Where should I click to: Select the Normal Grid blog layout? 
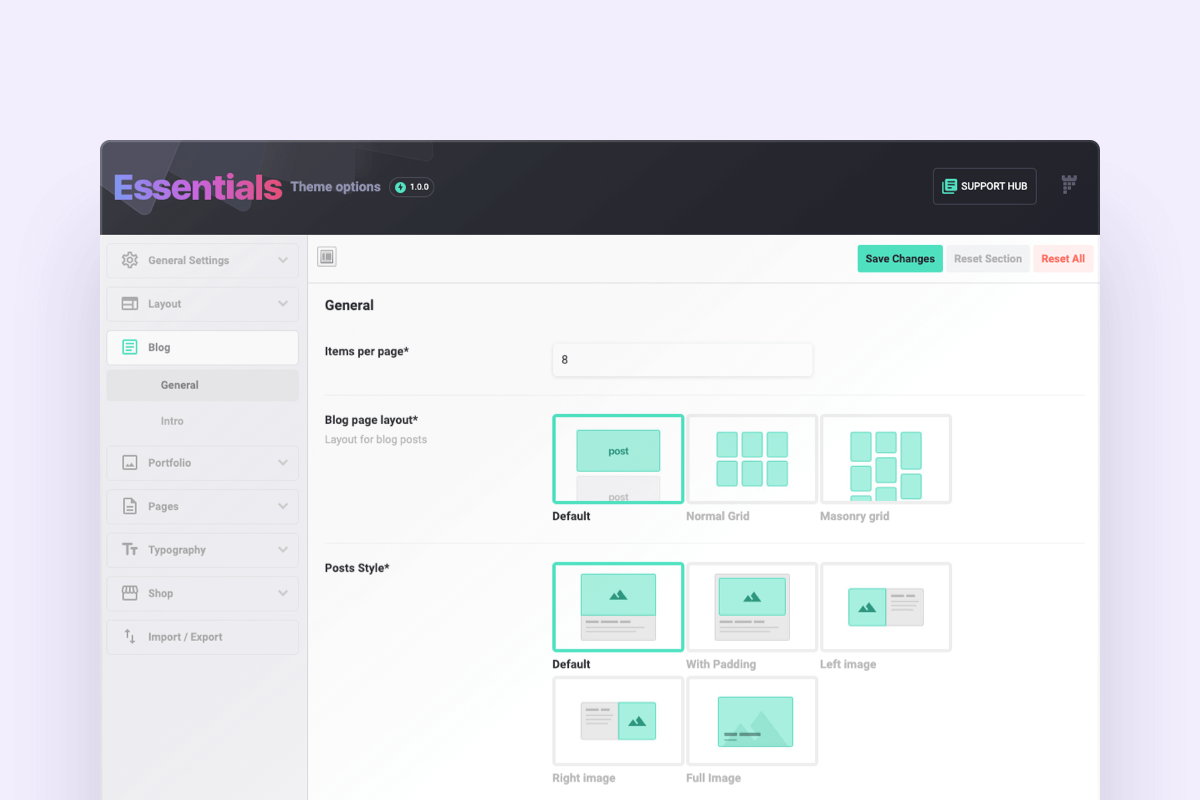[x=751, y=458]
